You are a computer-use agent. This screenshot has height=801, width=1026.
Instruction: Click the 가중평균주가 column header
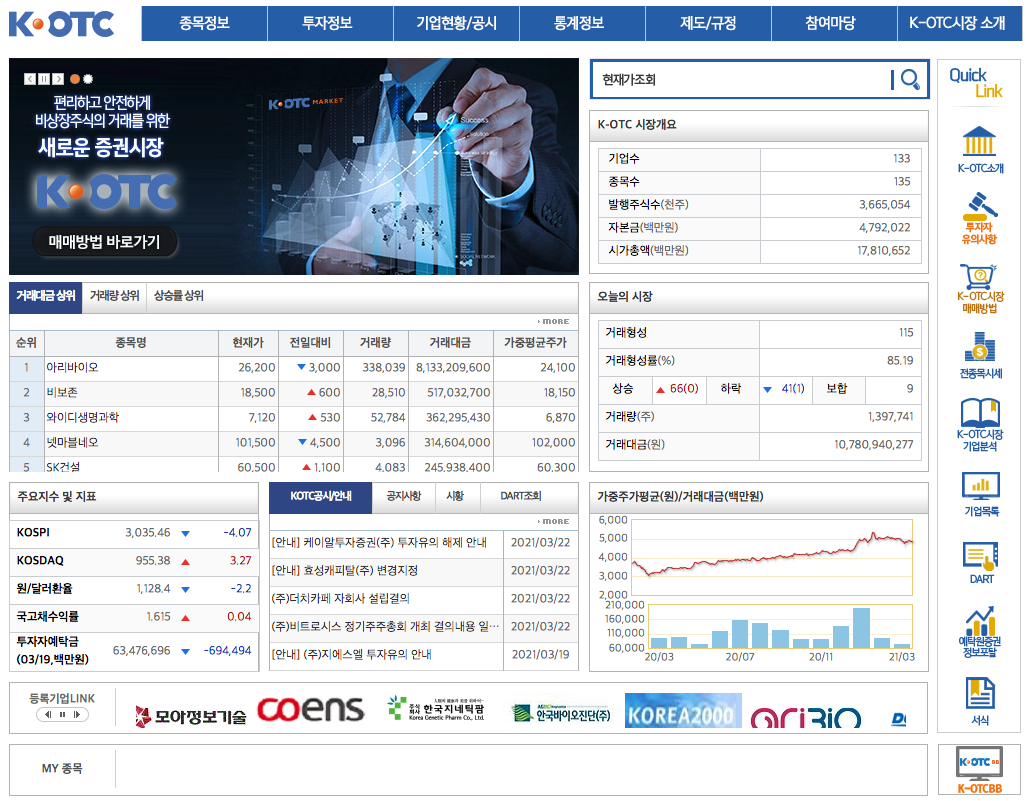pos(535,343)
